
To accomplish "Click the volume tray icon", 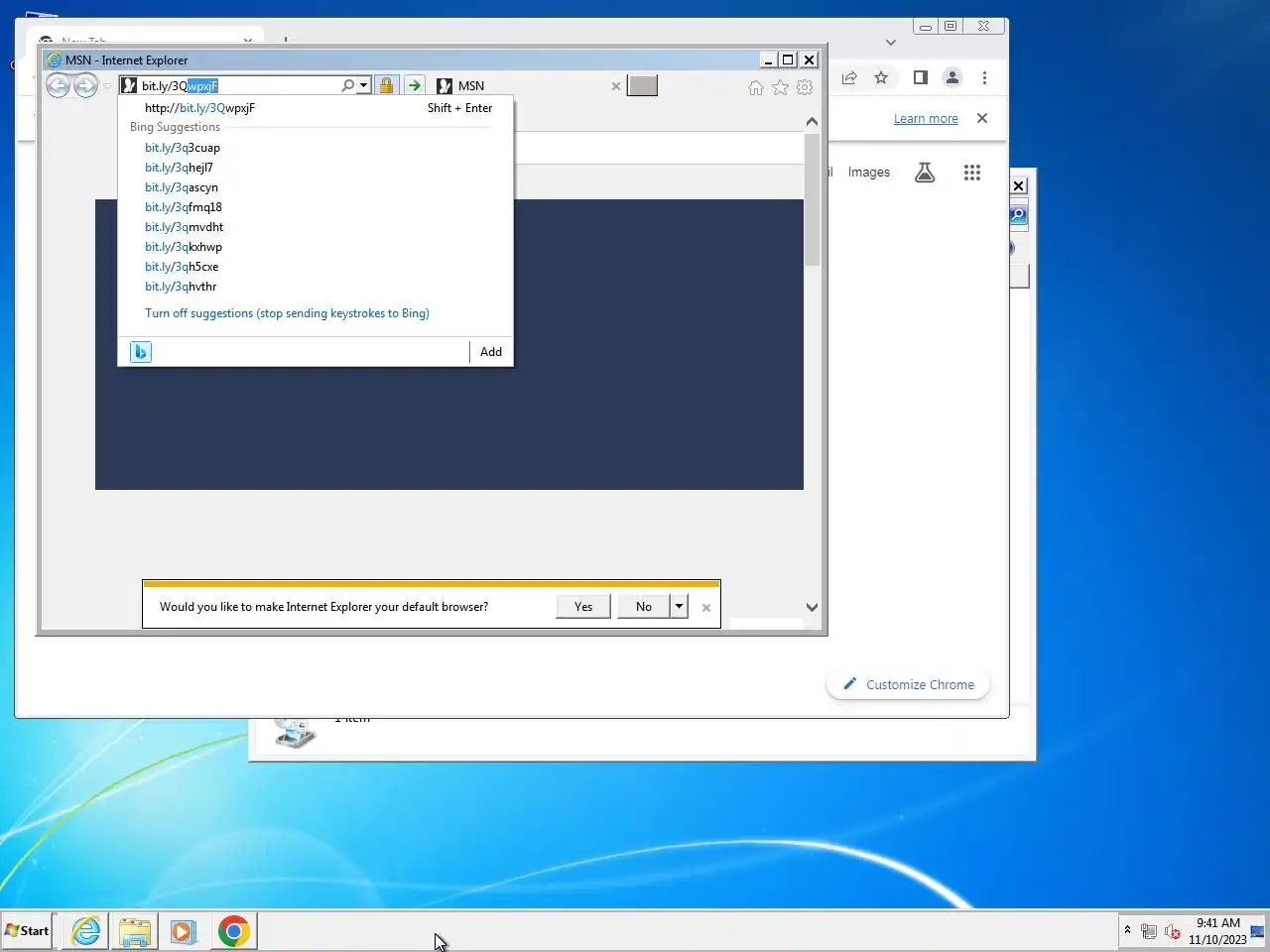I will 1173,931.
